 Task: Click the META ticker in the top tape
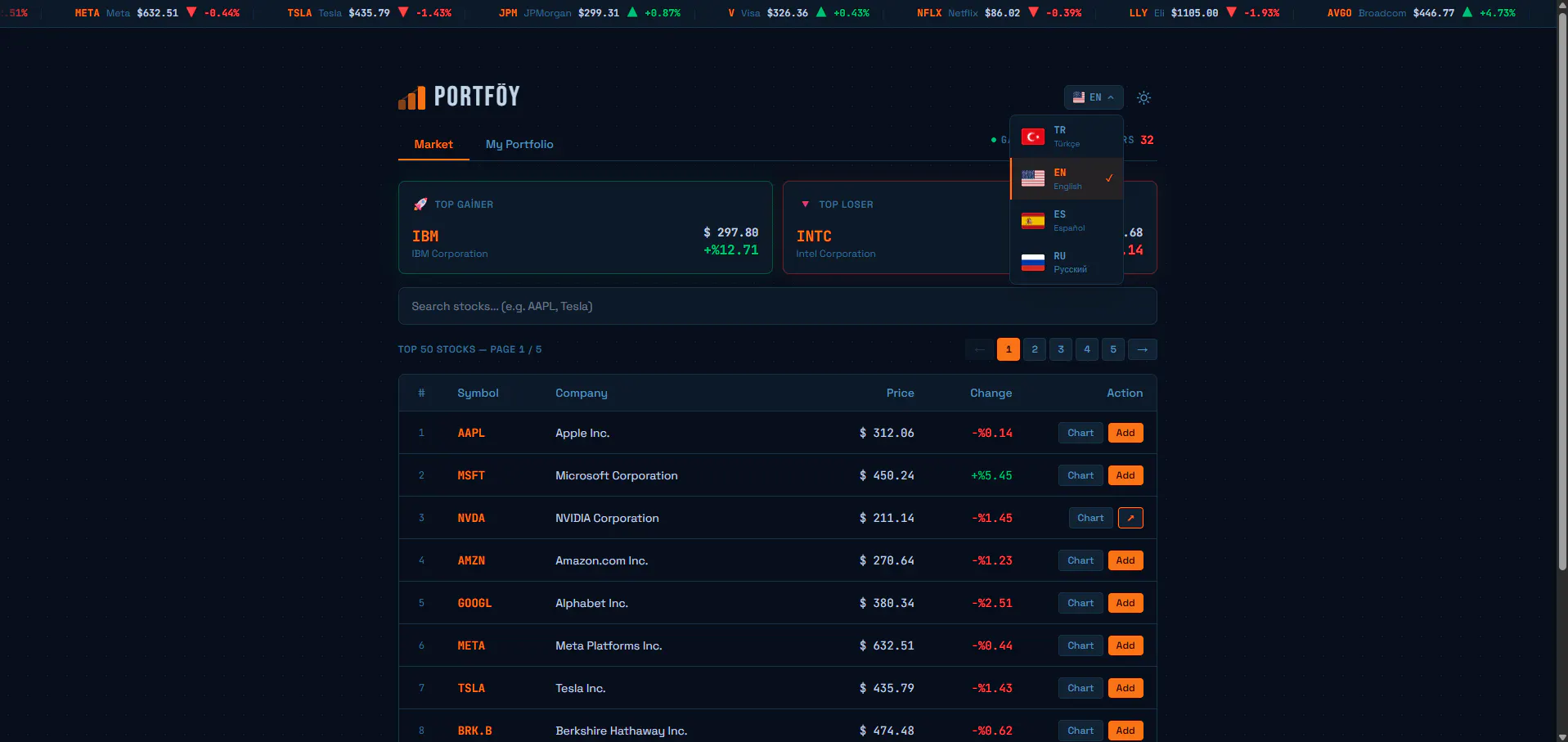(88, 13)
